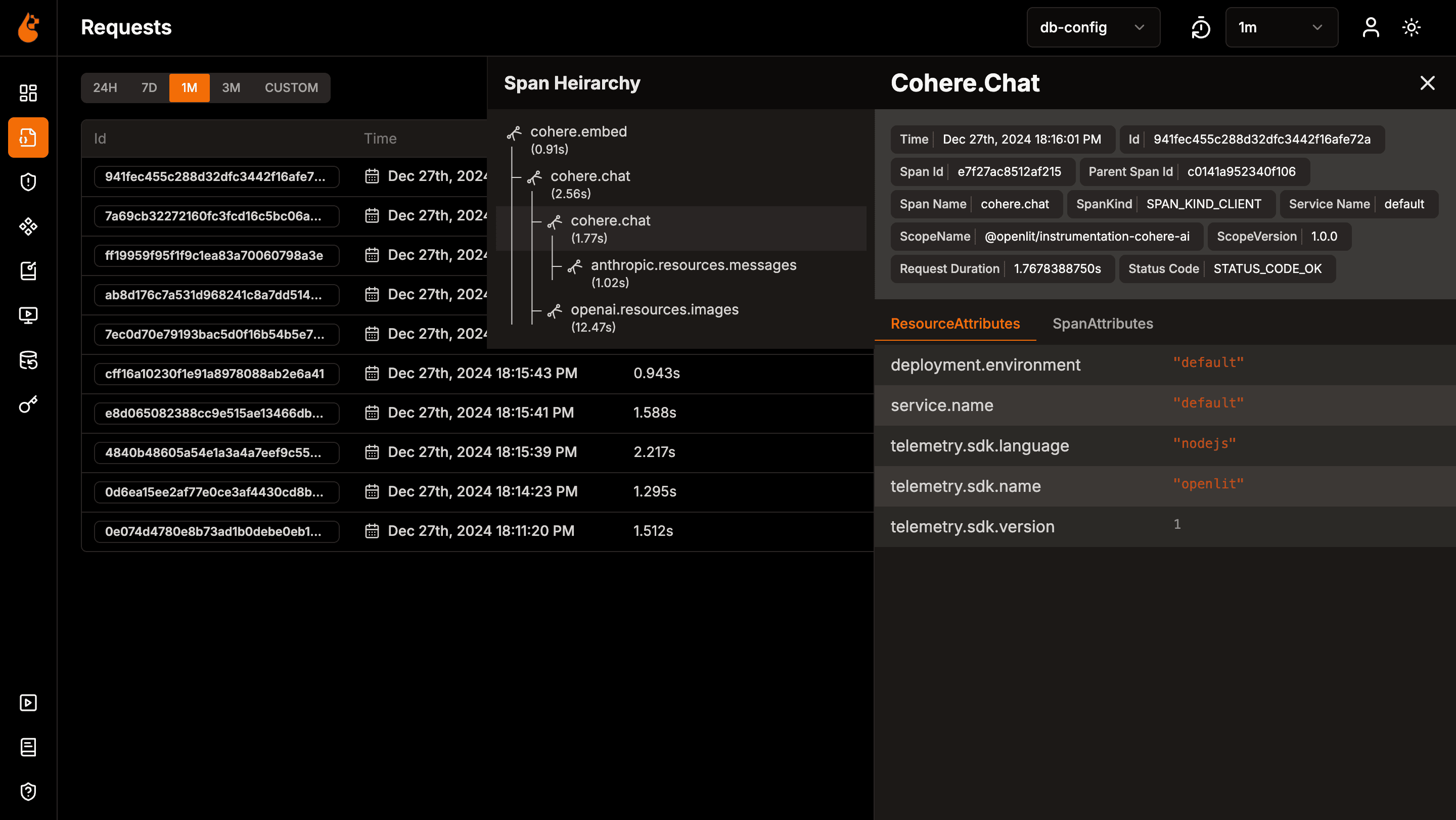Open the db-config dropdown

pyautogui.click(x=1093, y=27)
